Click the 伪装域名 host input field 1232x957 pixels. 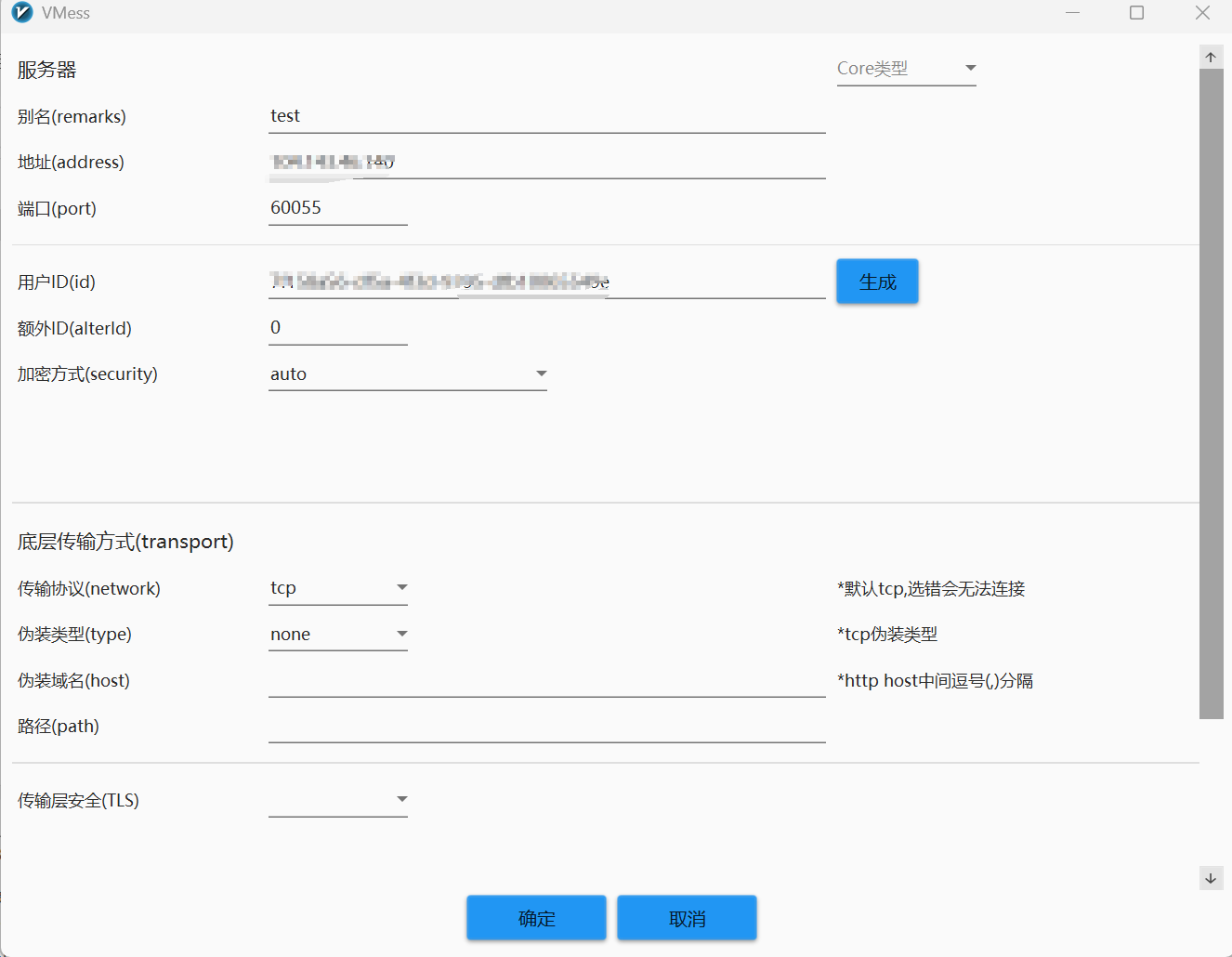[546, 681]
